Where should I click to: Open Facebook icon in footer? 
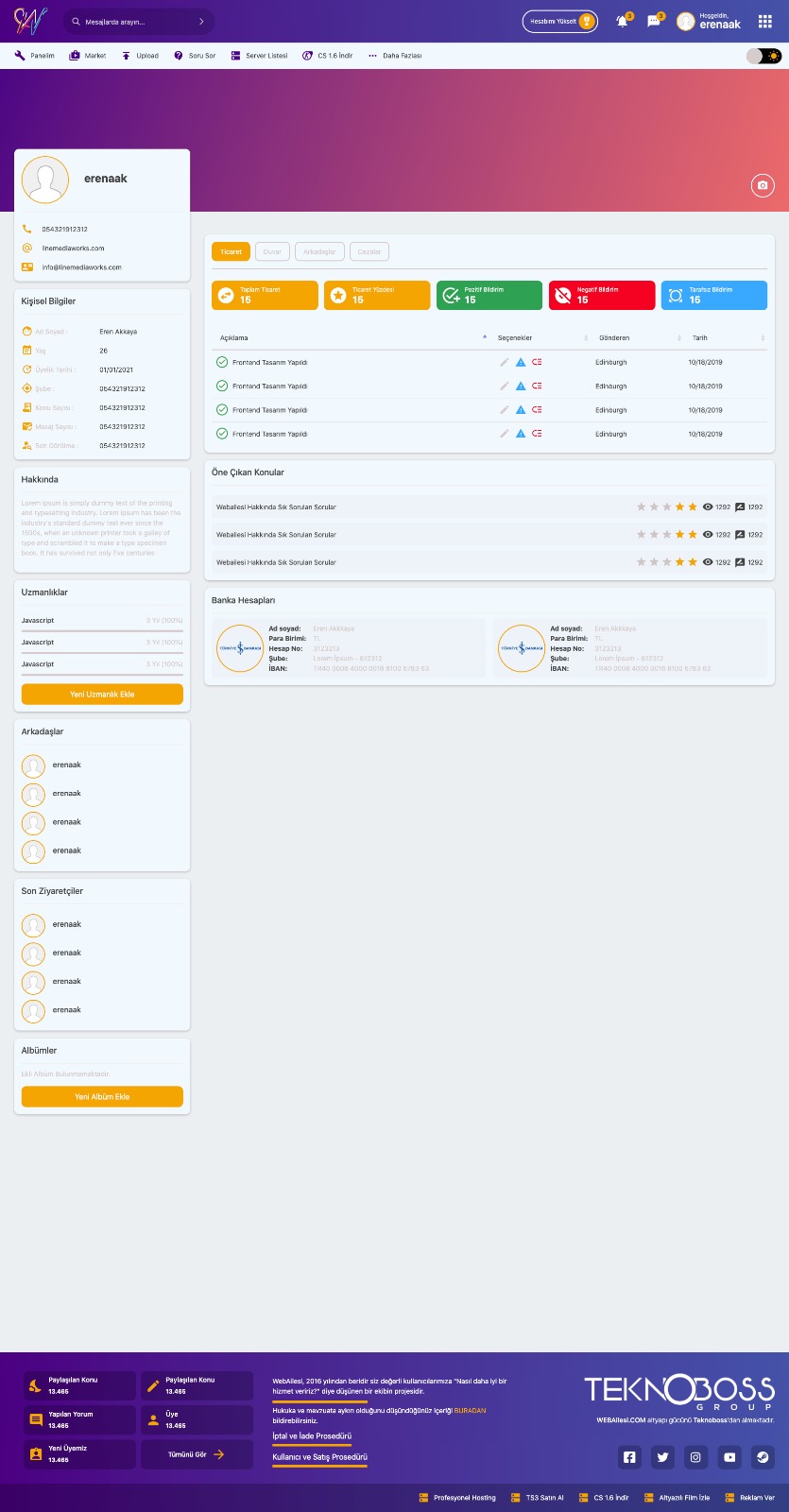(629, 1457)
